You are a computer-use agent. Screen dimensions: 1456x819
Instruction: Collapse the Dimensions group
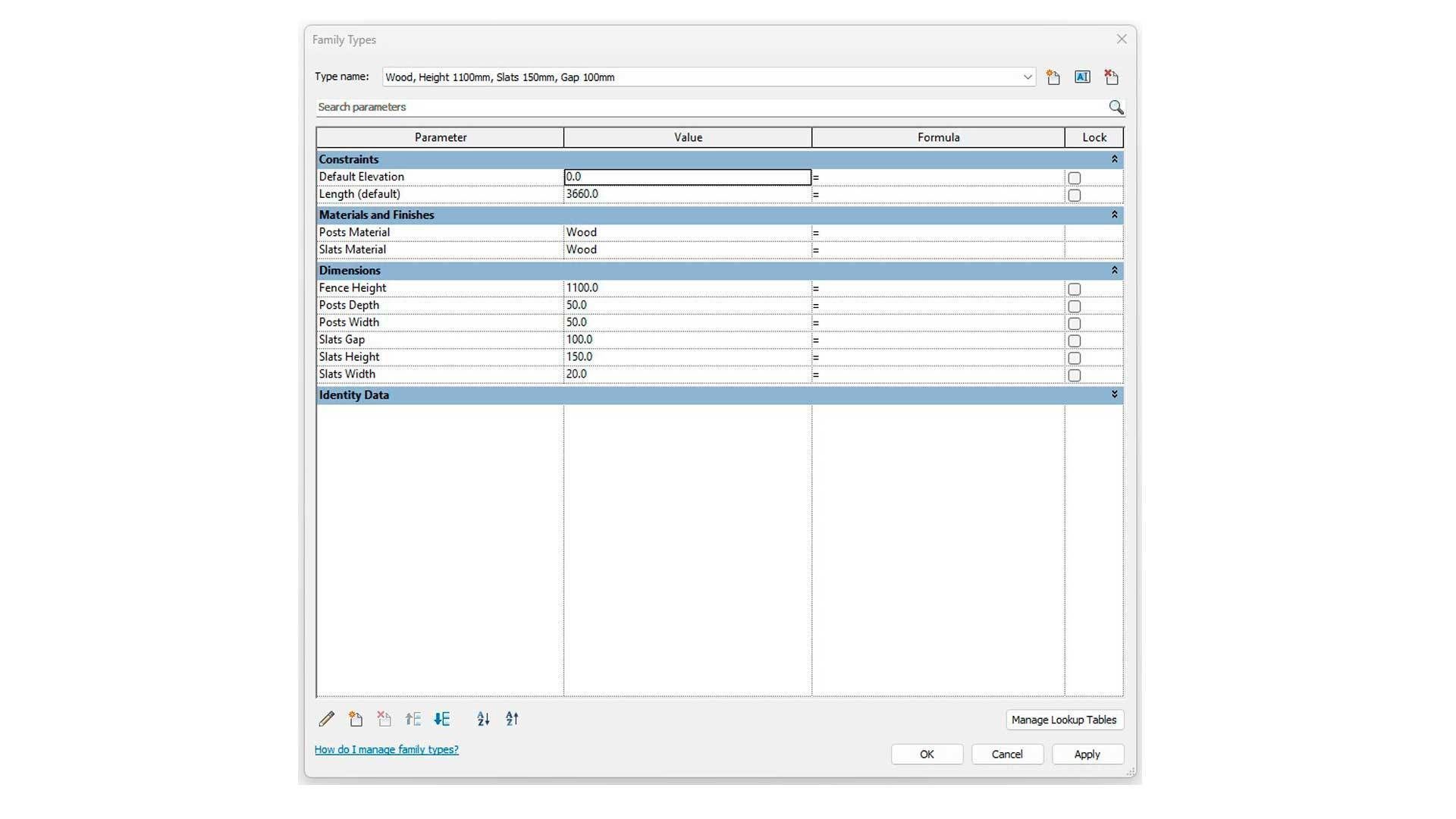(1114, 270)
